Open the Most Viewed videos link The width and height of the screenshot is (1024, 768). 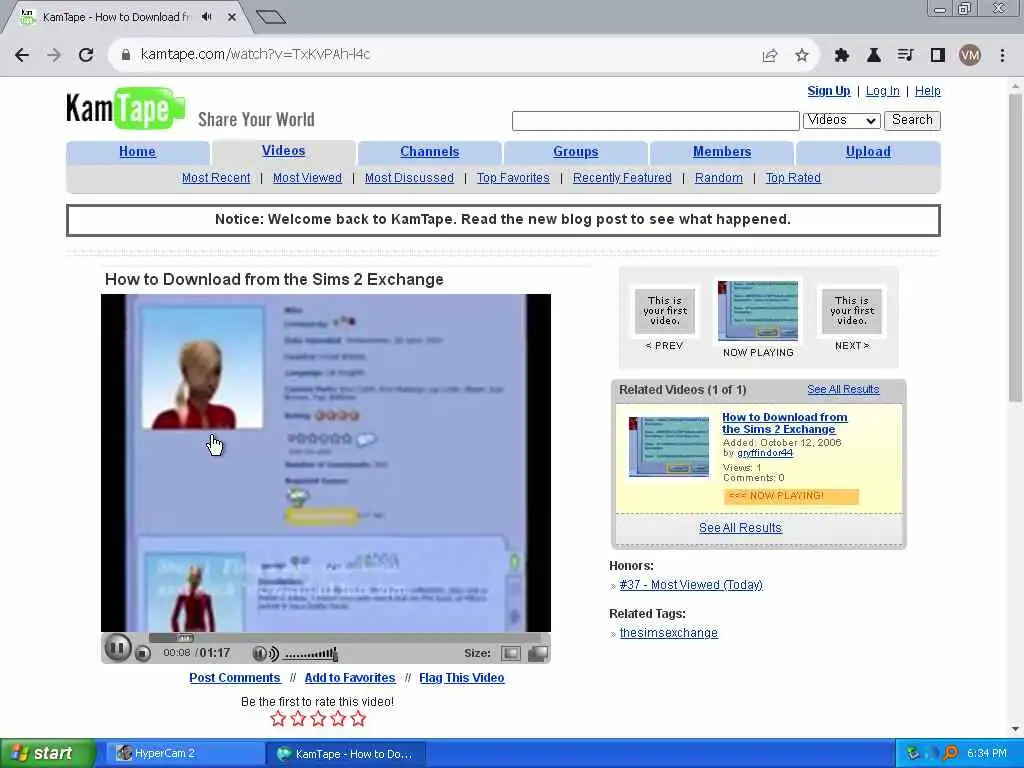pos(307,178)
